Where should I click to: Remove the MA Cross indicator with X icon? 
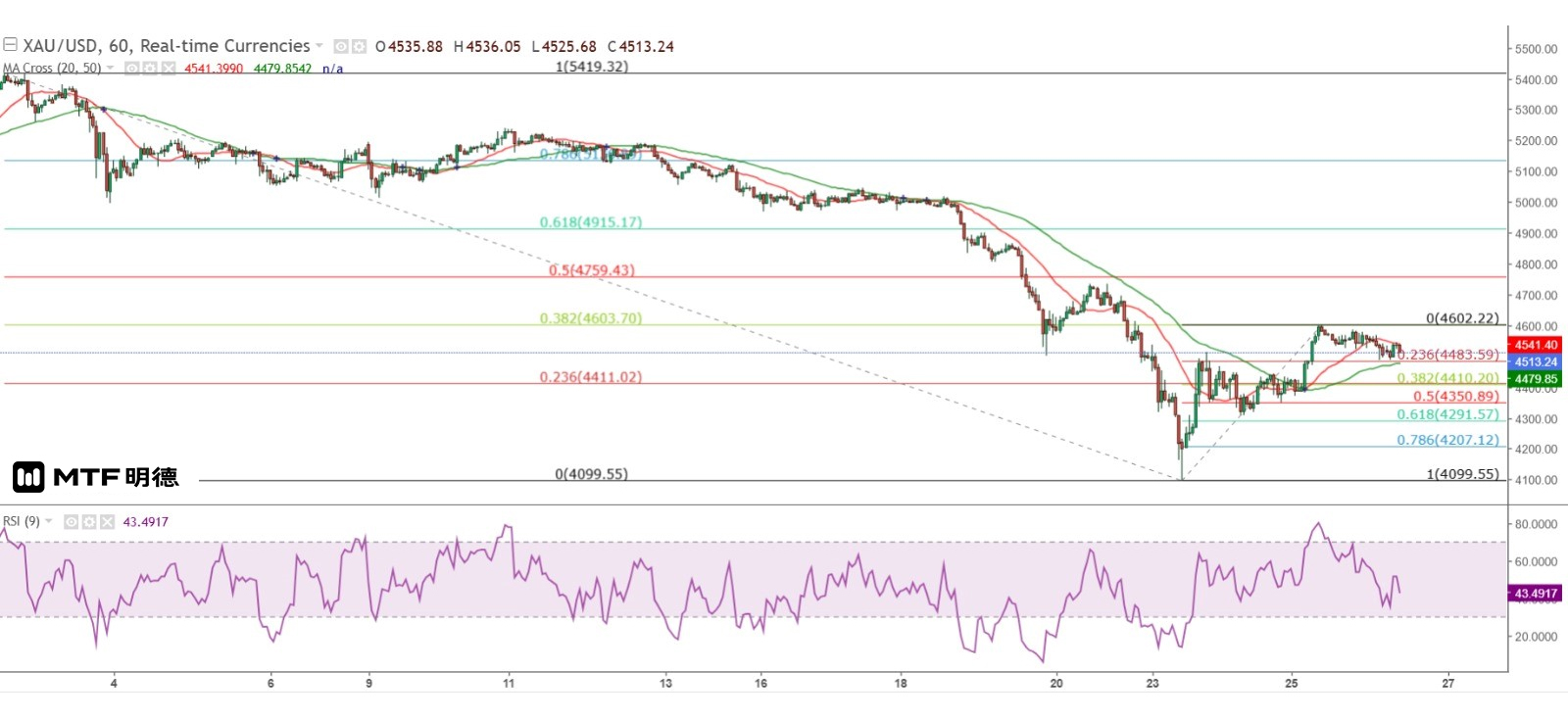[169, 69]
